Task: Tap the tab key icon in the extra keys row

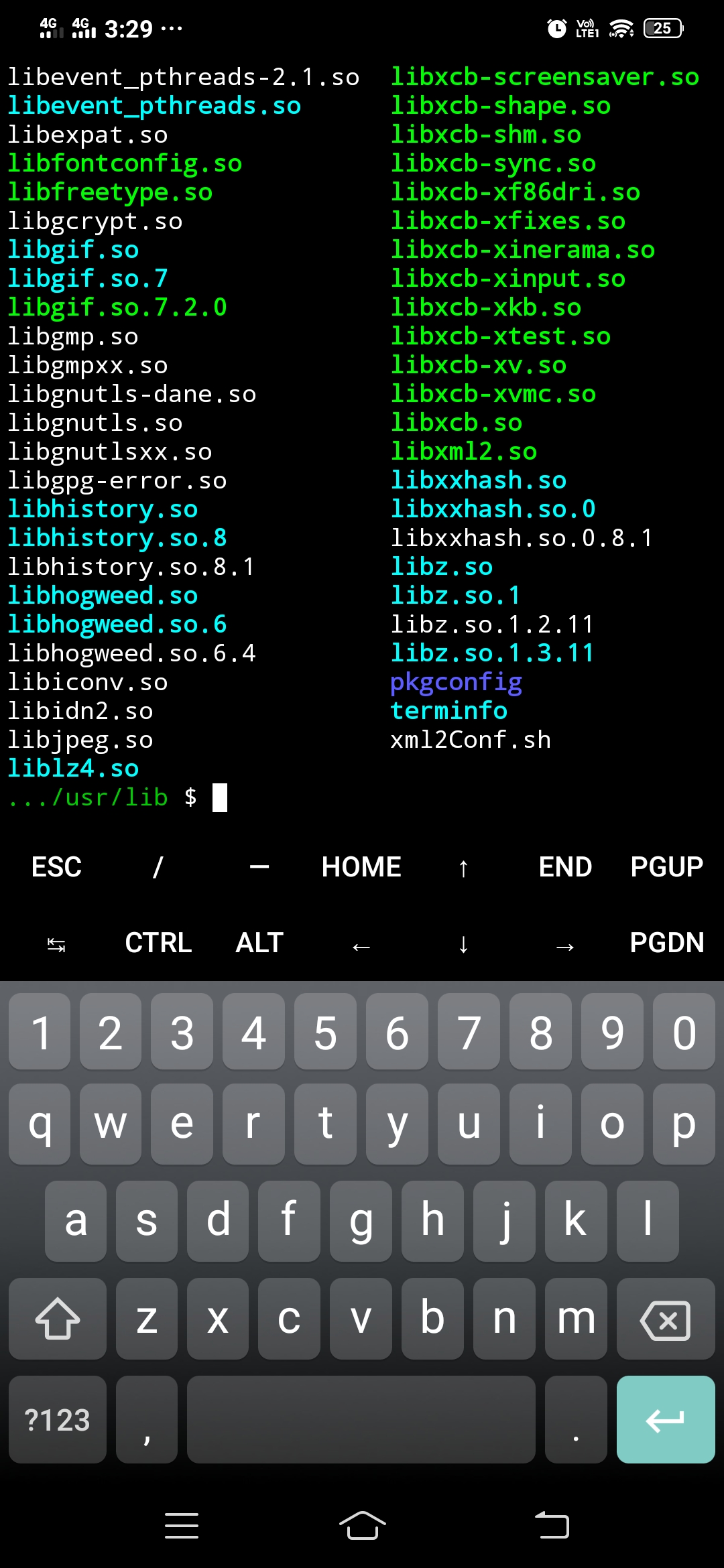Action: tap(56, 944)
